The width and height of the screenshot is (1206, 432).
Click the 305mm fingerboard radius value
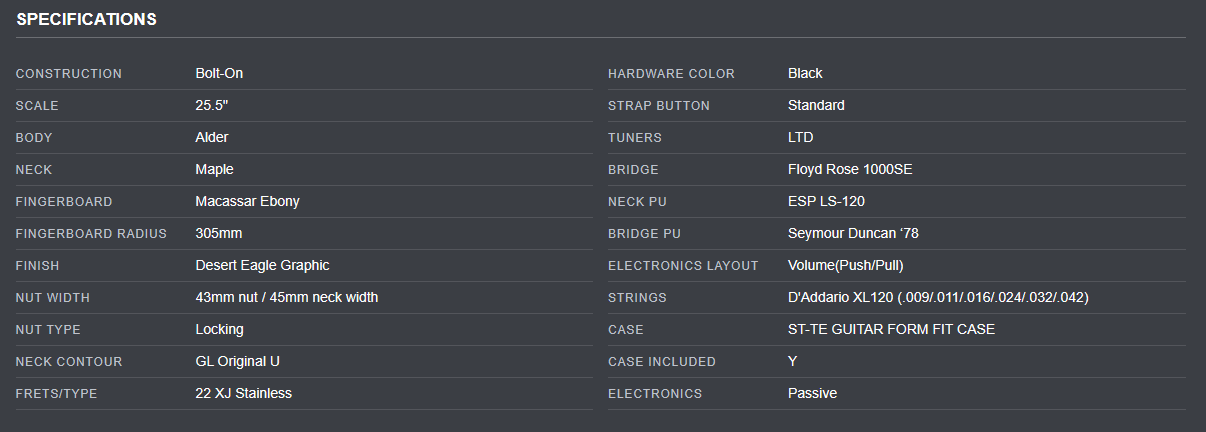click(218, 233)
